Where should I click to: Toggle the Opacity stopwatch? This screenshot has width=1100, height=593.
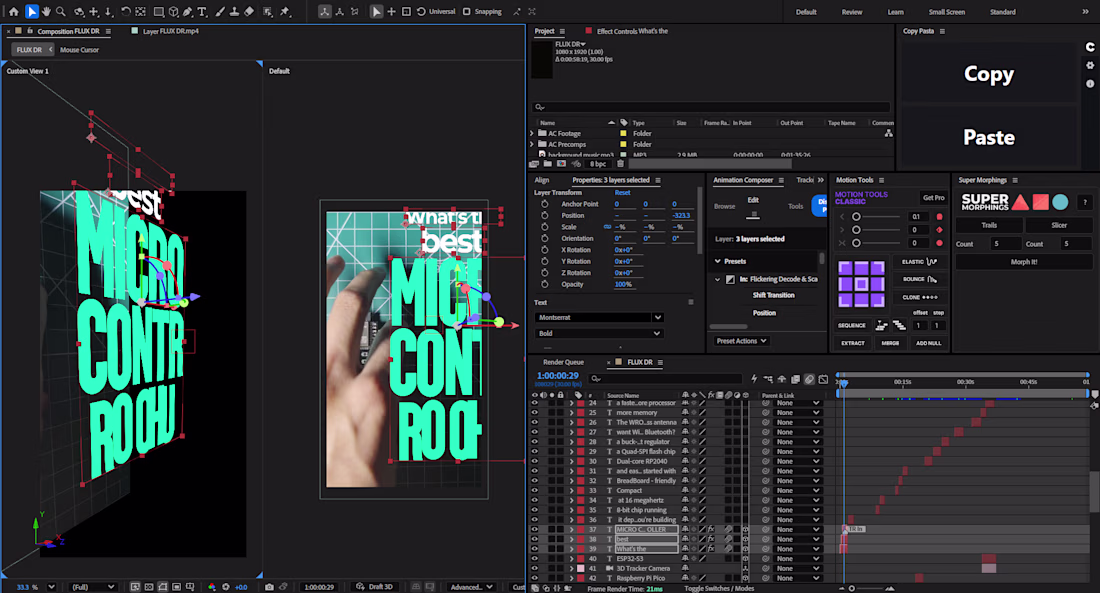(544, 284)
